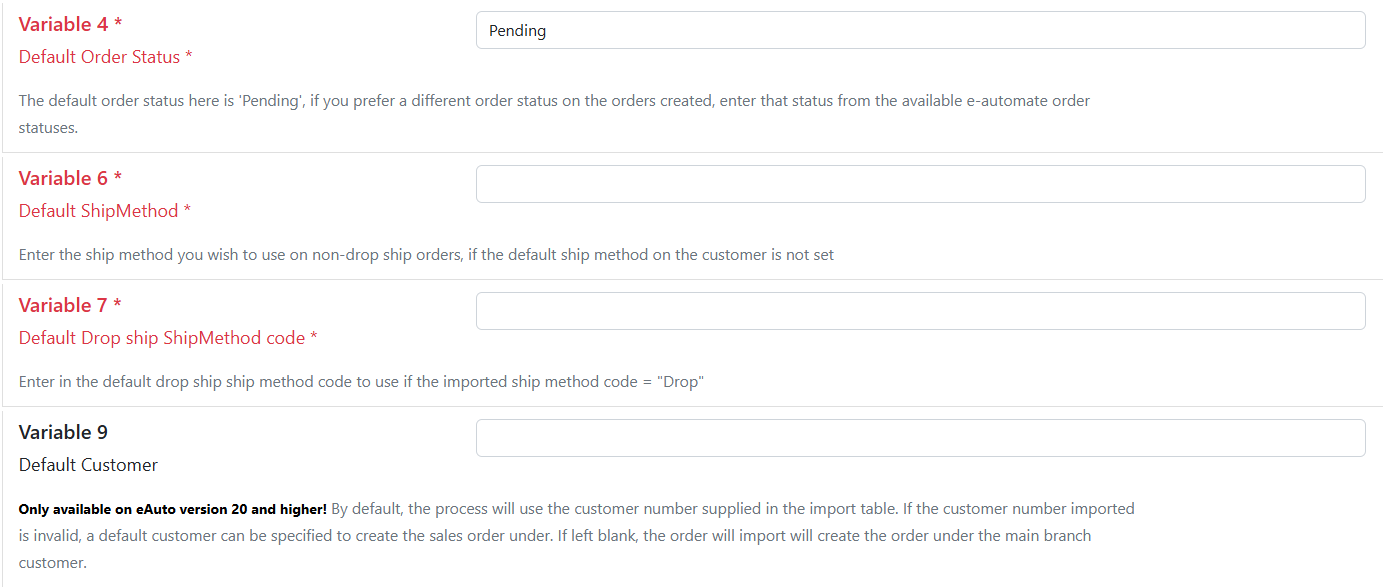
Task: Click the bold "Only available on eAuto version 20" notice
Action: click(x=173, y=509)
